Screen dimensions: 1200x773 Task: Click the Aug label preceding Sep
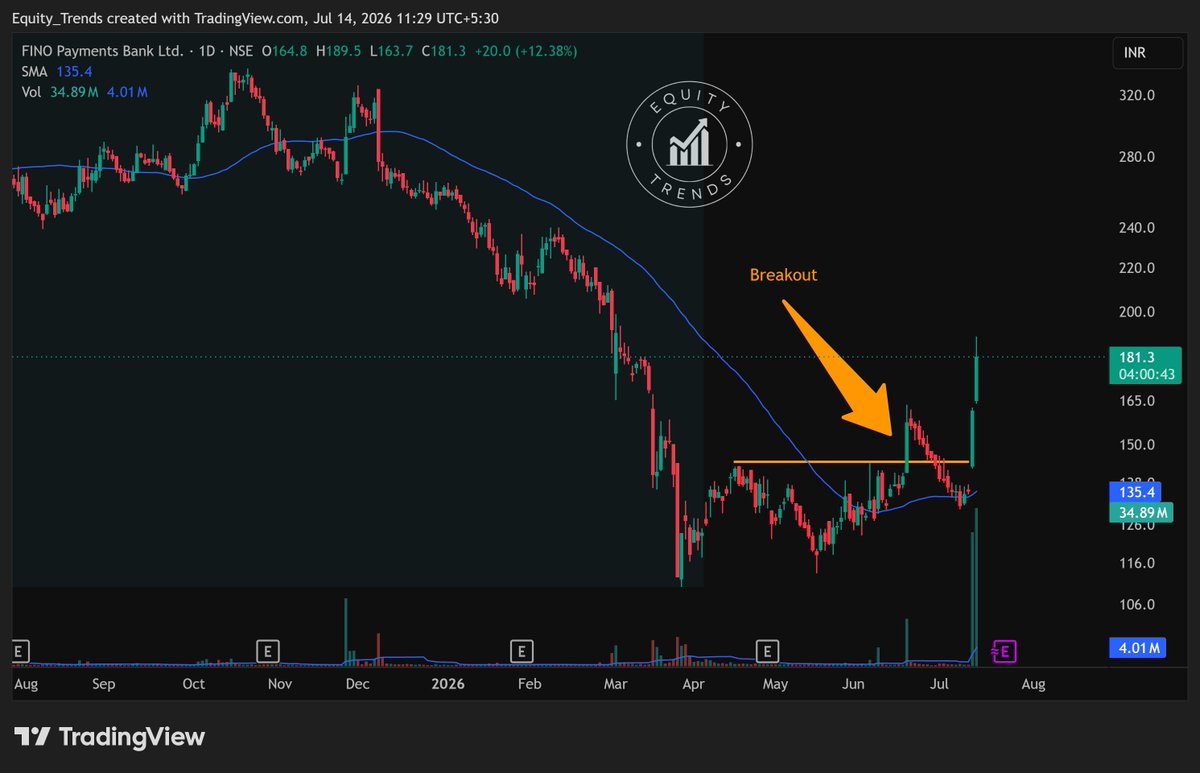pos(27,684)
